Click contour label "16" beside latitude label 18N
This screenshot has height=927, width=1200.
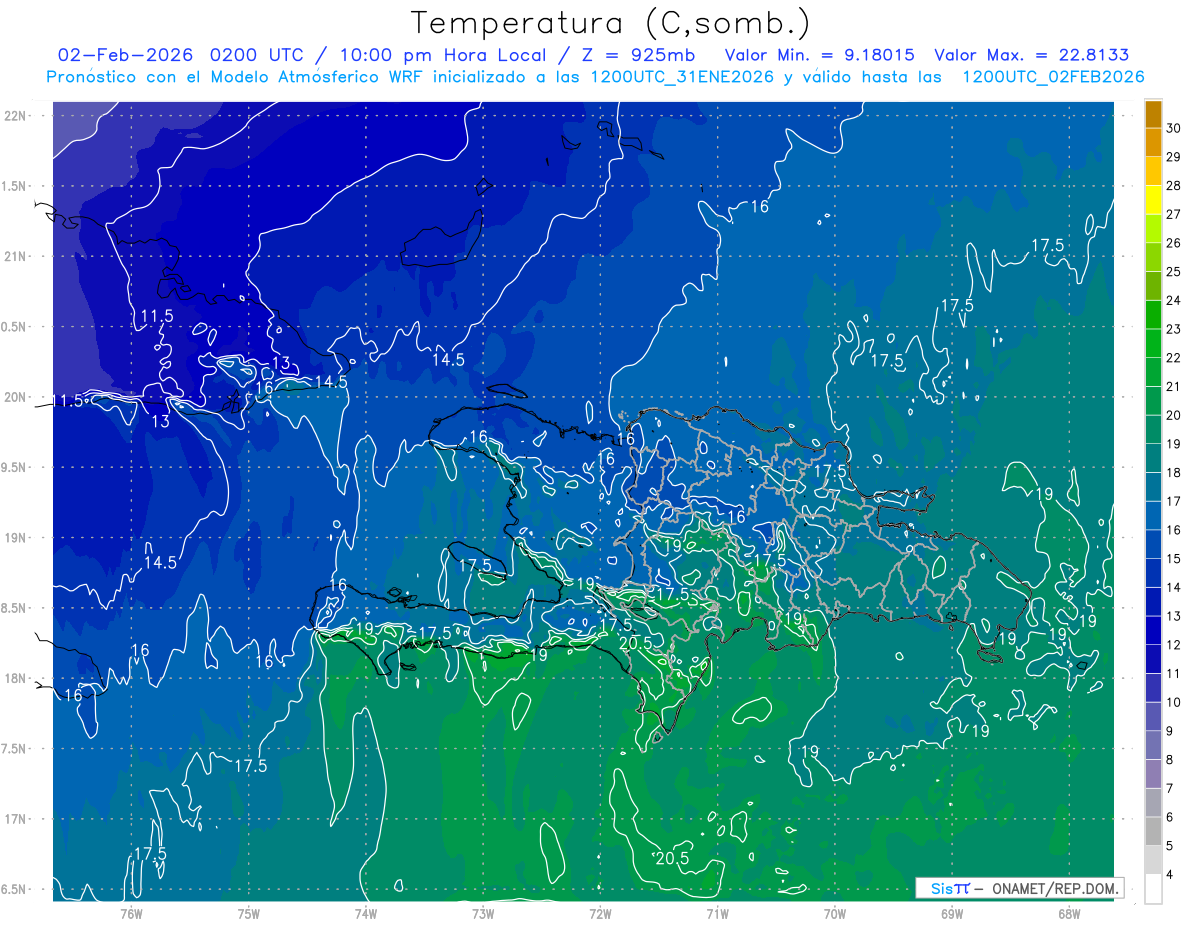(74, 695)
